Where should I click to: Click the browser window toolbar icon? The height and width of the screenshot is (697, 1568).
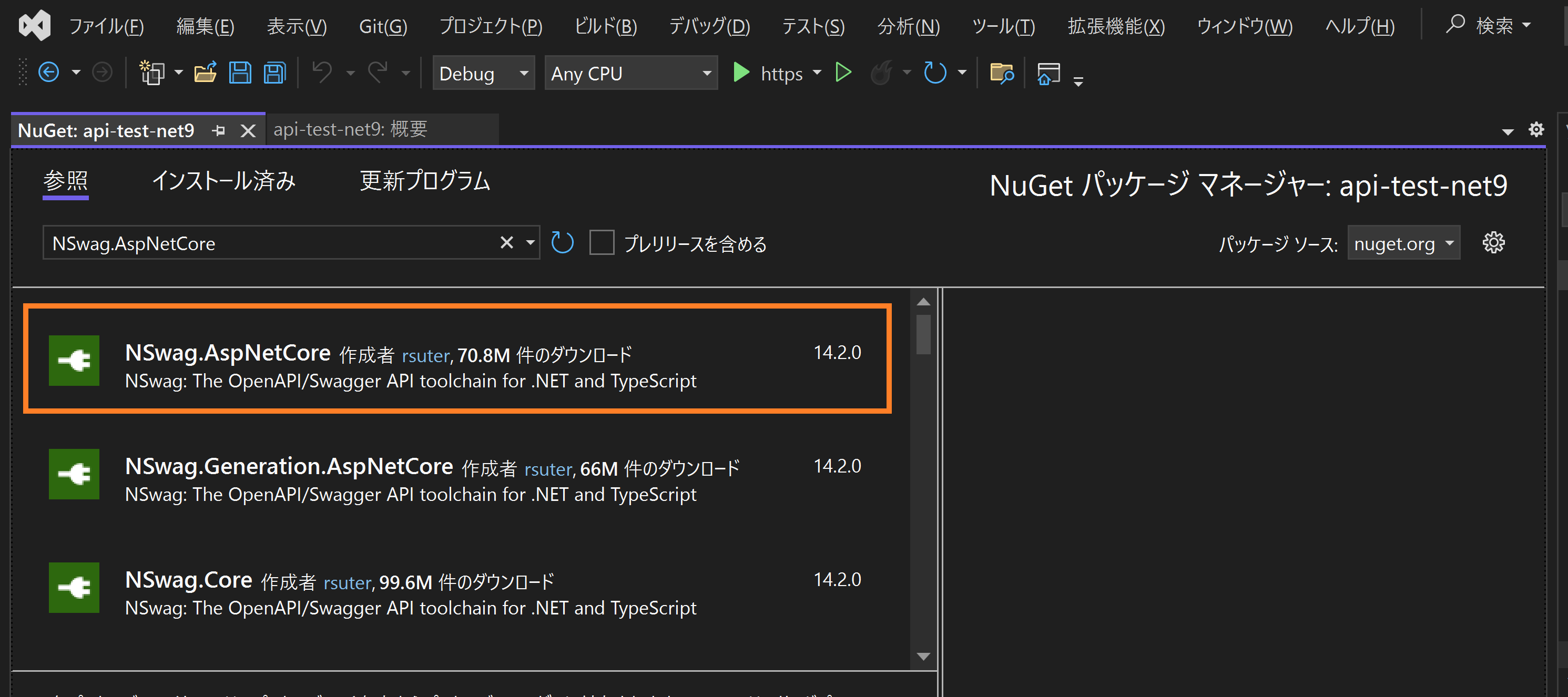coord(1049,73)
